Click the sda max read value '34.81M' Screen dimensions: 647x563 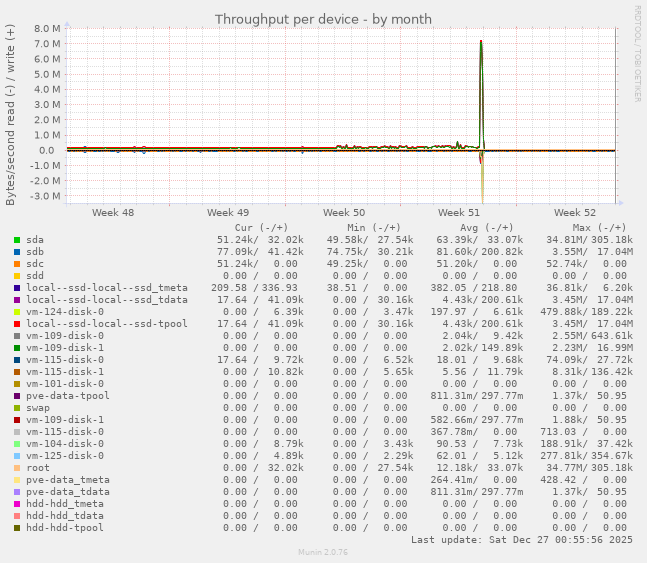(564, 240)
